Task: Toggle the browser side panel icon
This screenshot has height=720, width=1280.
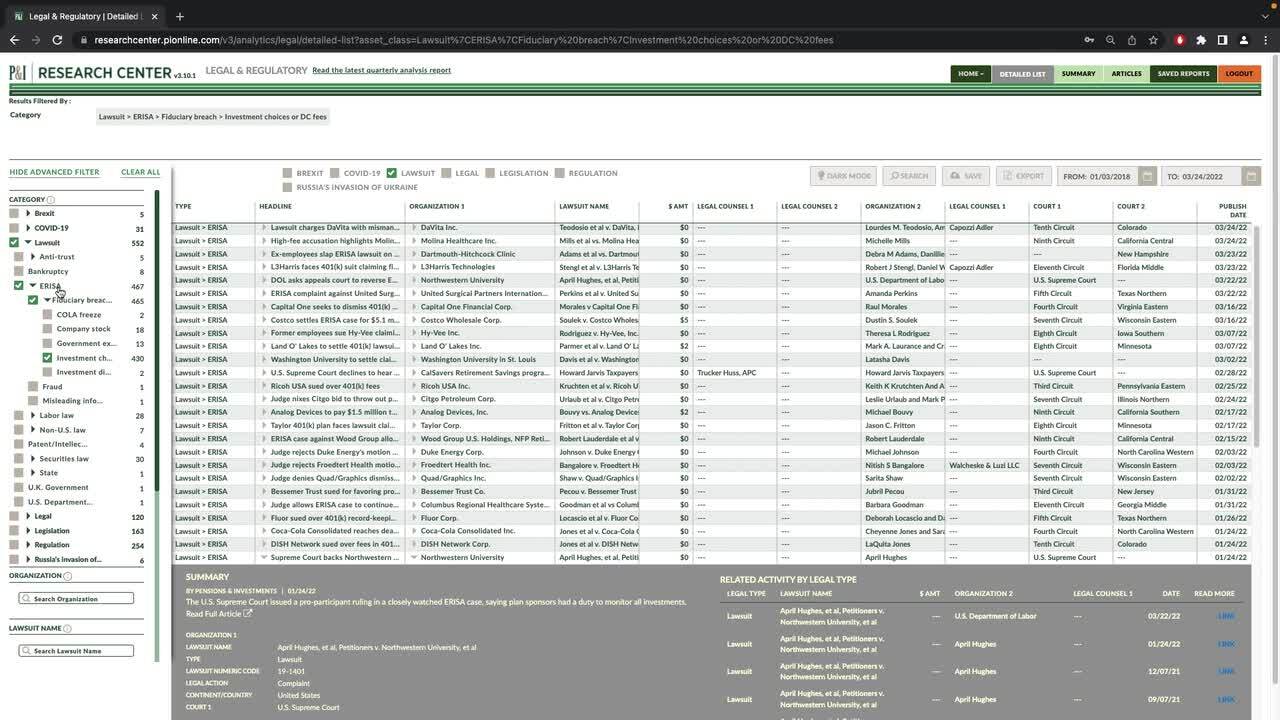Action: (x=1222, y=40)
